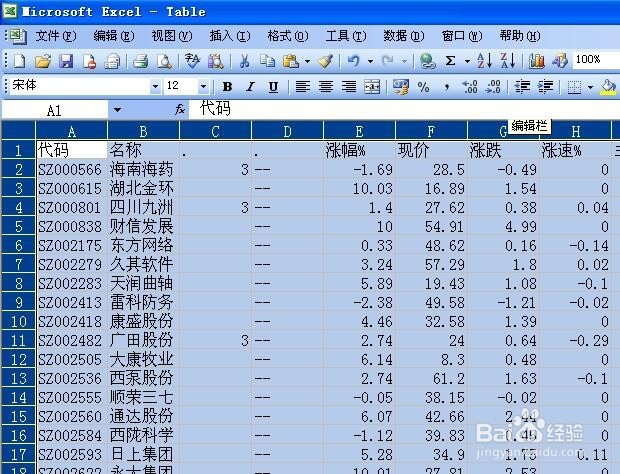Viewport: 620px width, 474px height.
Task: Select row 5 header
Action: click(18, 227)
